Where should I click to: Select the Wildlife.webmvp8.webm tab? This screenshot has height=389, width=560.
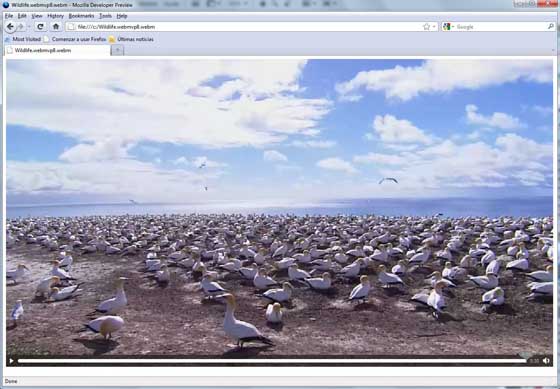click(57, 50)
